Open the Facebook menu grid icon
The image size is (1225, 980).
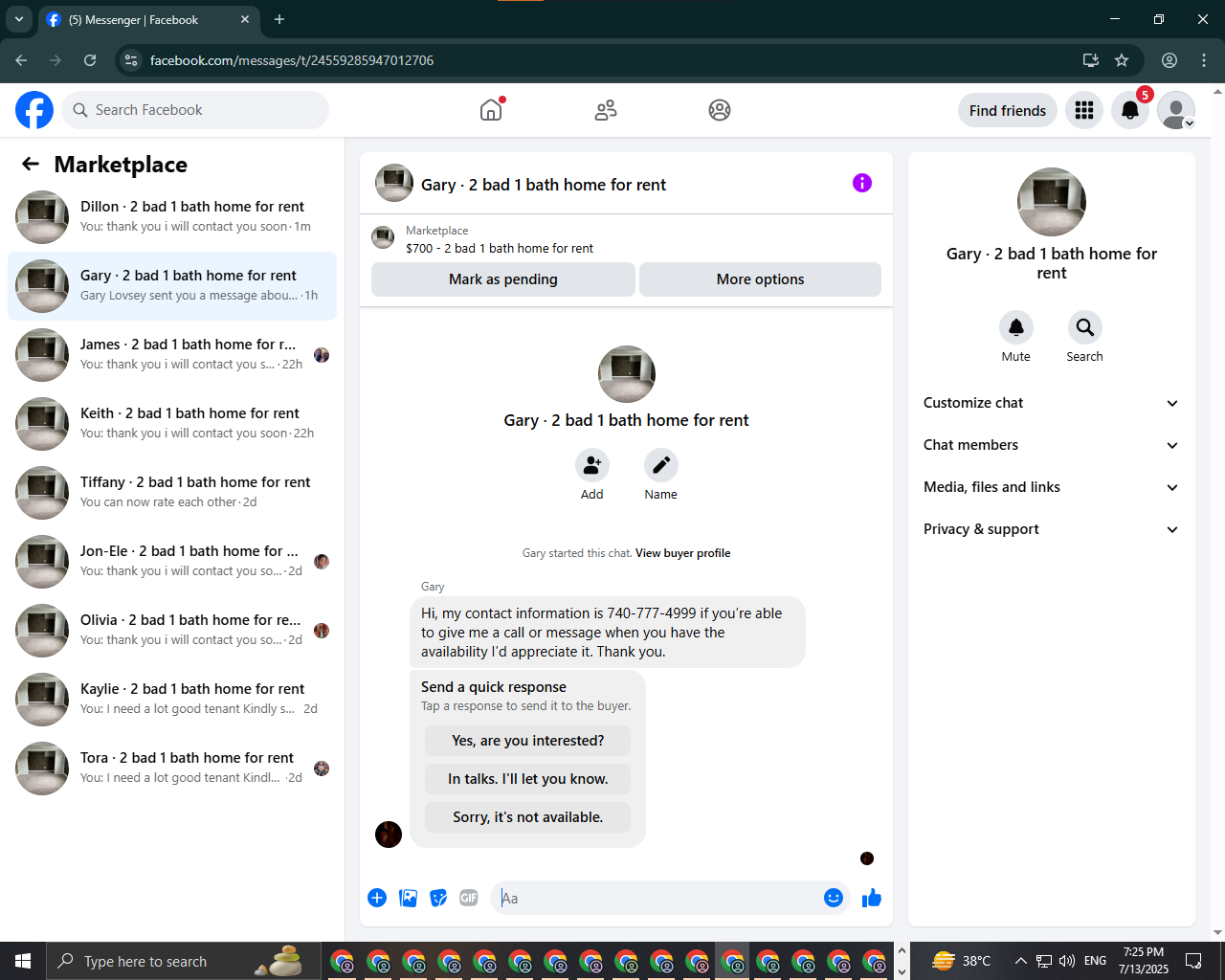pyautogui.click(x=1084, y=110)
